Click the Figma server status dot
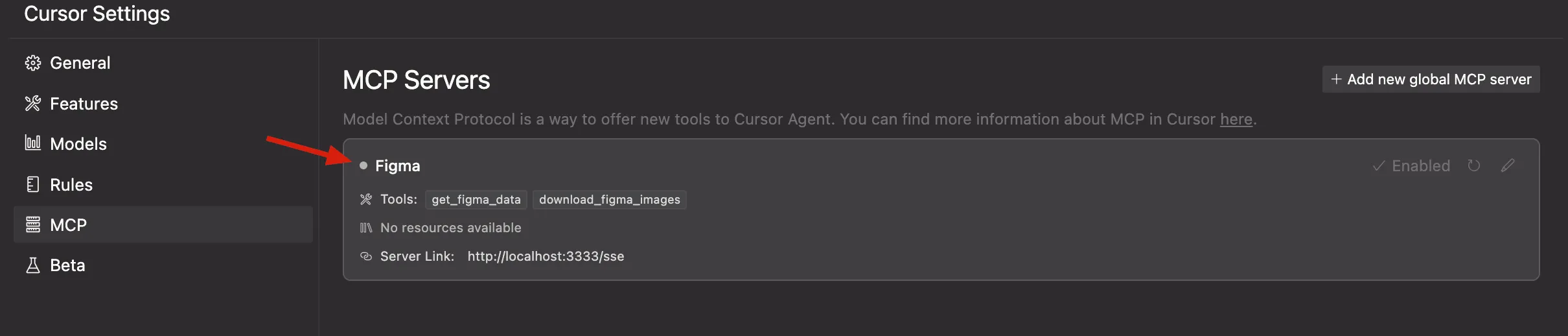 [x=363, y=166]
